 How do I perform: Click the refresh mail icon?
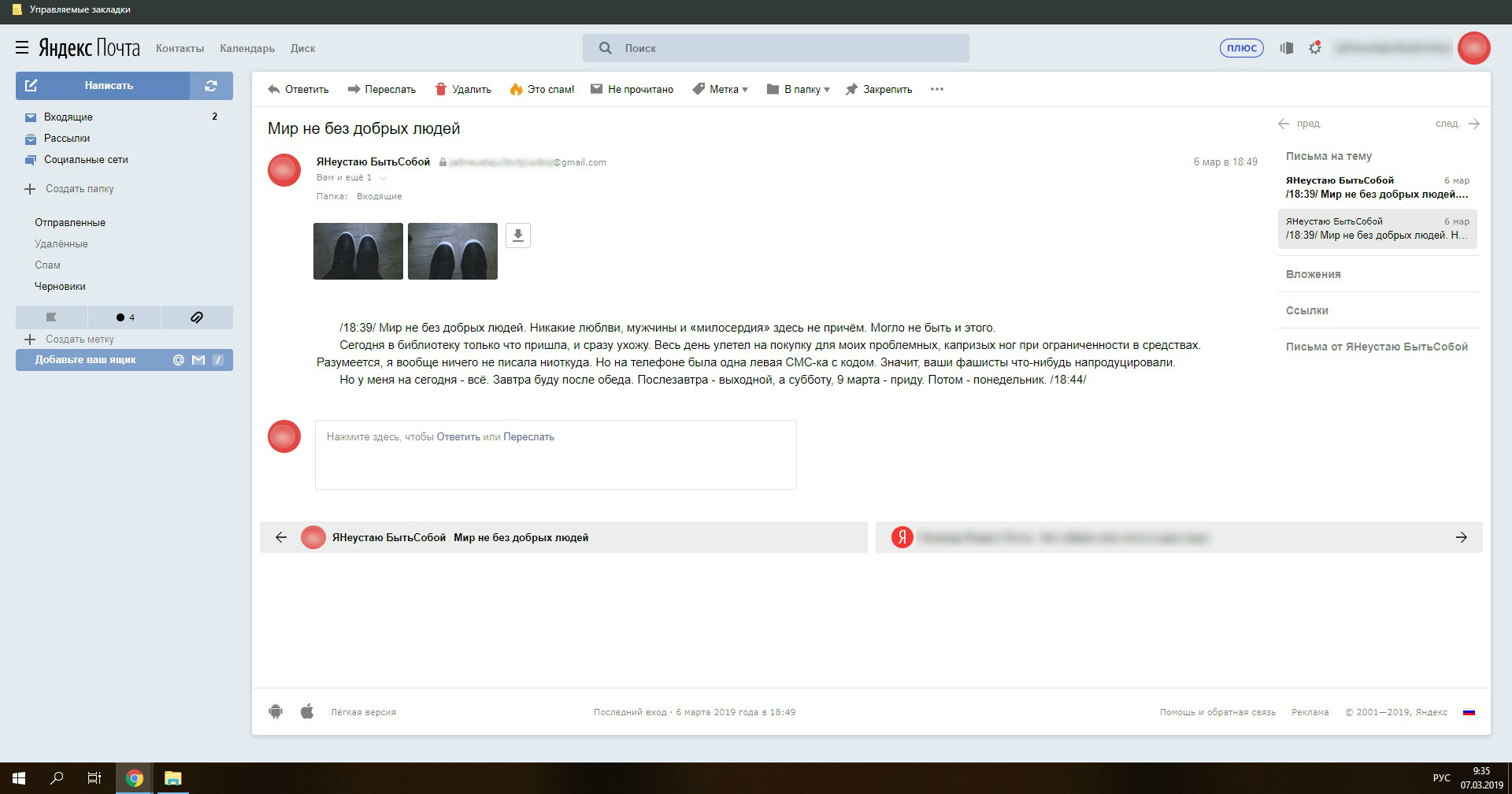pos(210,86)
